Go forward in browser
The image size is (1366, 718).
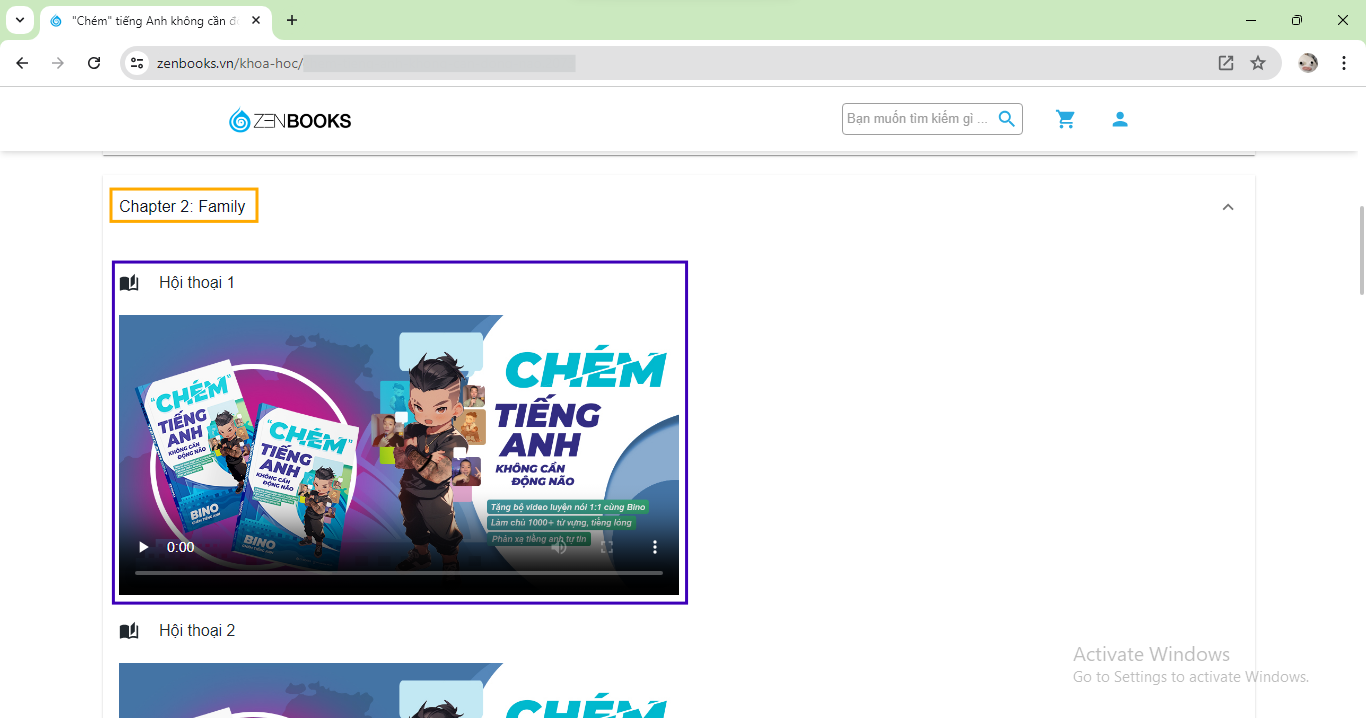pyautogui.click(x=58, y=63)
